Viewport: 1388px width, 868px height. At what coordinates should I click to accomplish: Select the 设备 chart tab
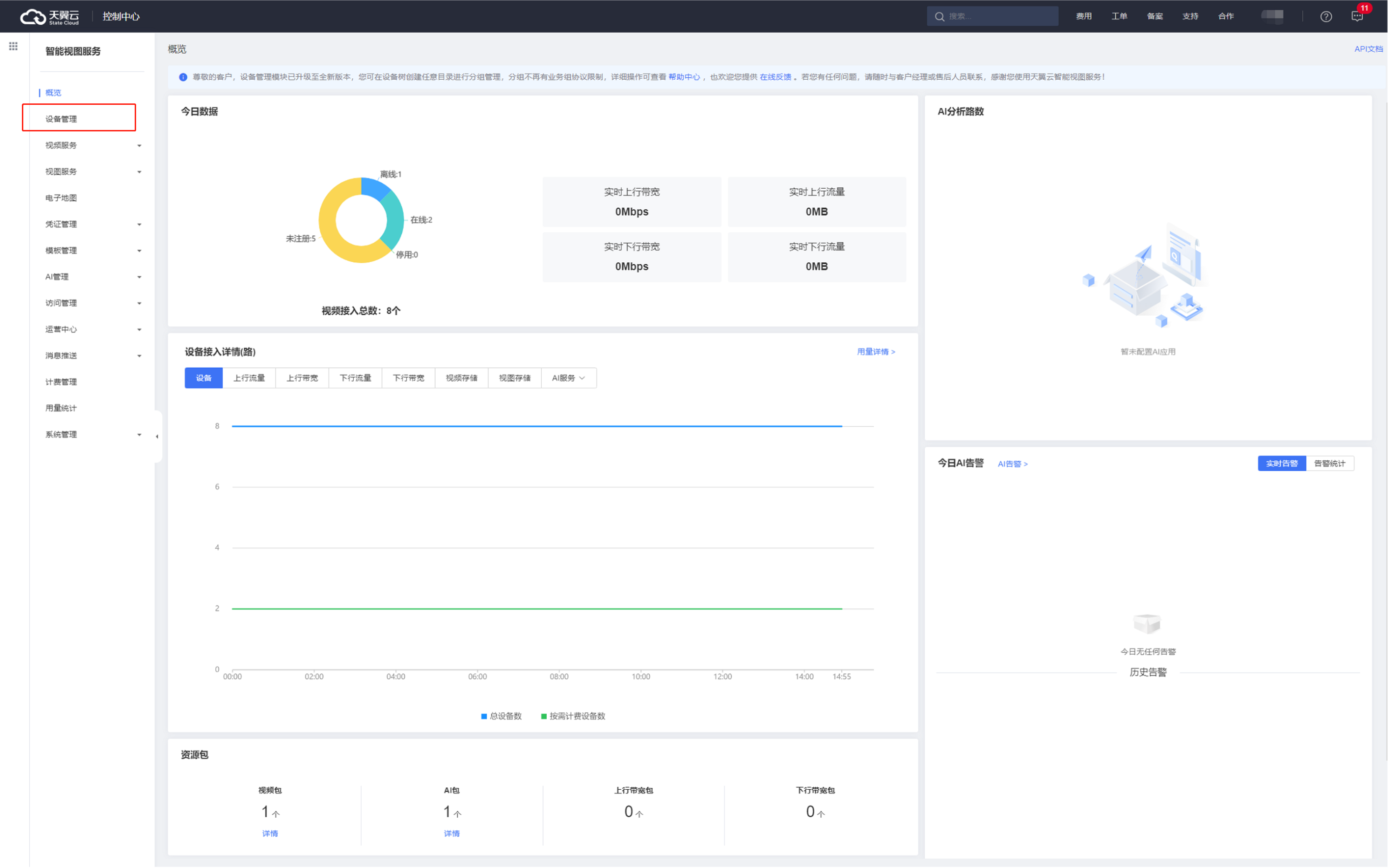204,378
